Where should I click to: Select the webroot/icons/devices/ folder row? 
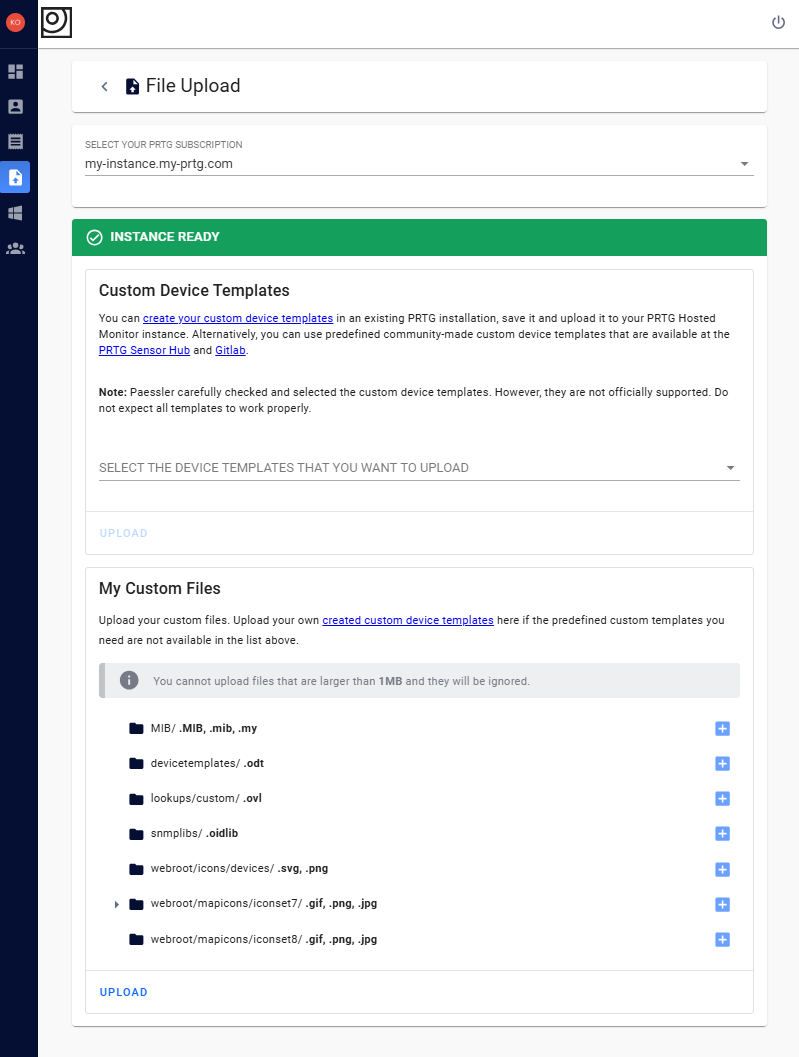(x=214, y=869)
